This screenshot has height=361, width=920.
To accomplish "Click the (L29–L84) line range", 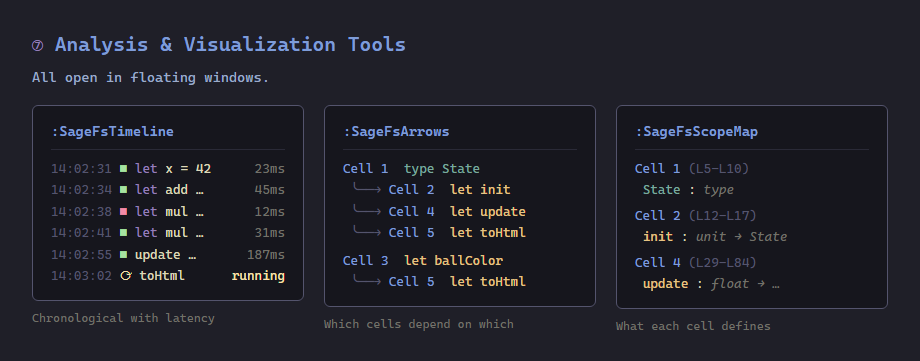I will pos(722,262).
